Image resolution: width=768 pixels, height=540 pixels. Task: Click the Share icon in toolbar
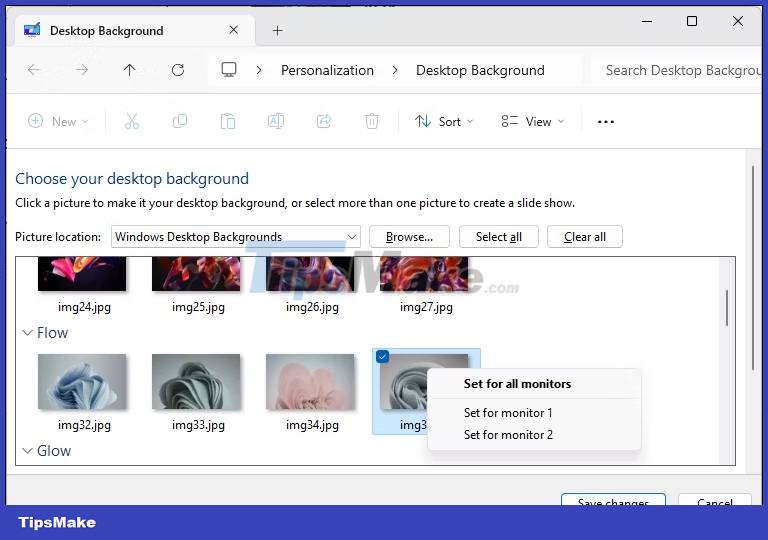[324, 121]
